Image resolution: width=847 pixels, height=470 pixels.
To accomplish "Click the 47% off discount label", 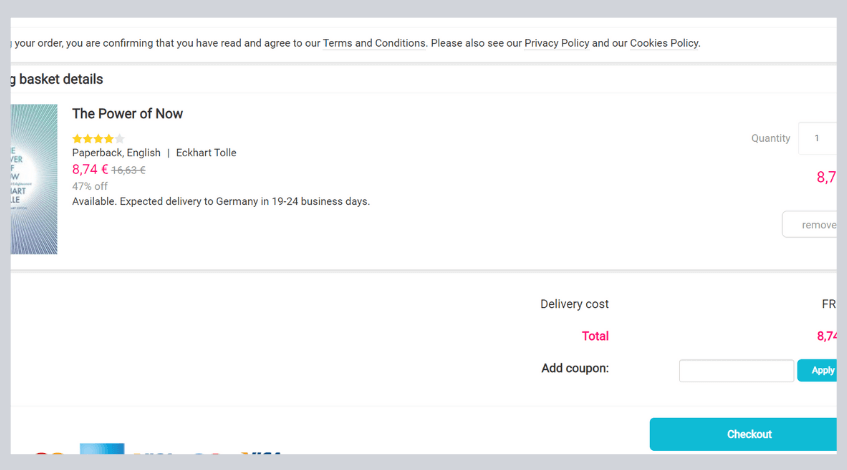I will click(x=90, y=186).
